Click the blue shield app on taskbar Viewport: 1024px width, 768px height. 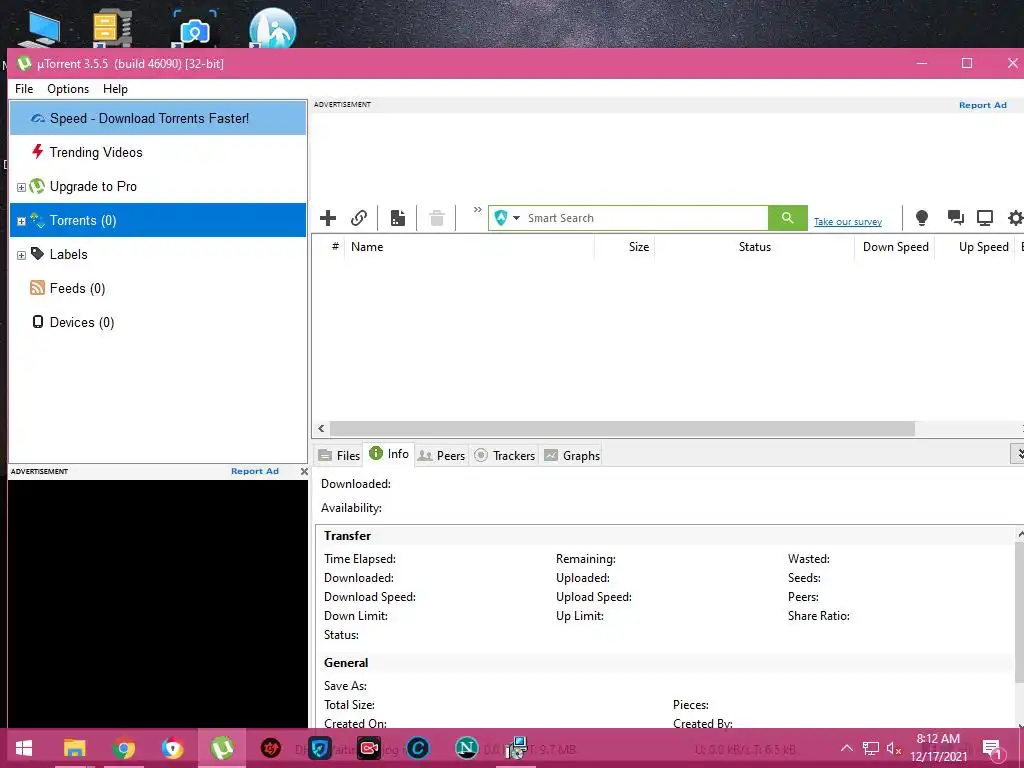click(x=319, y=748)
